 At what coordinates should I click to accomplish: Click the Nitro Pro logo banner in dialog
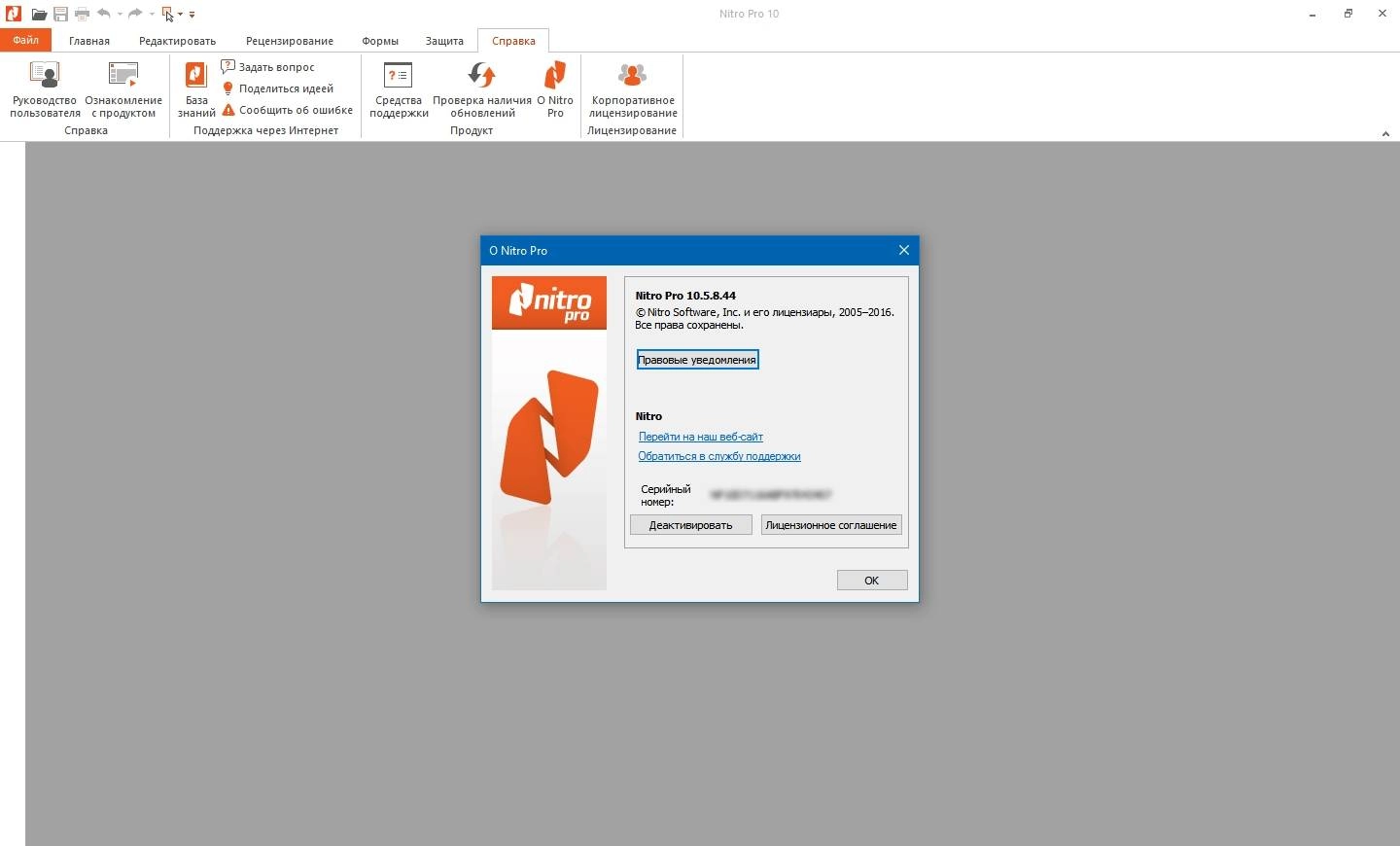click(x=549, y=303)
